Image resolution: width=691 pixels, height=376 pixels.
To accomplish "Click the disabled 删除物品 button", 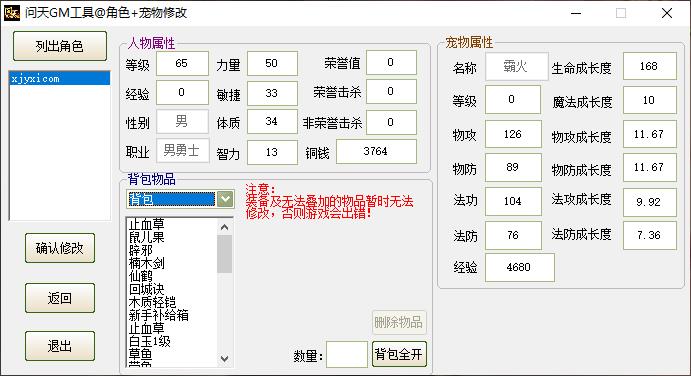I will point(399,322).
